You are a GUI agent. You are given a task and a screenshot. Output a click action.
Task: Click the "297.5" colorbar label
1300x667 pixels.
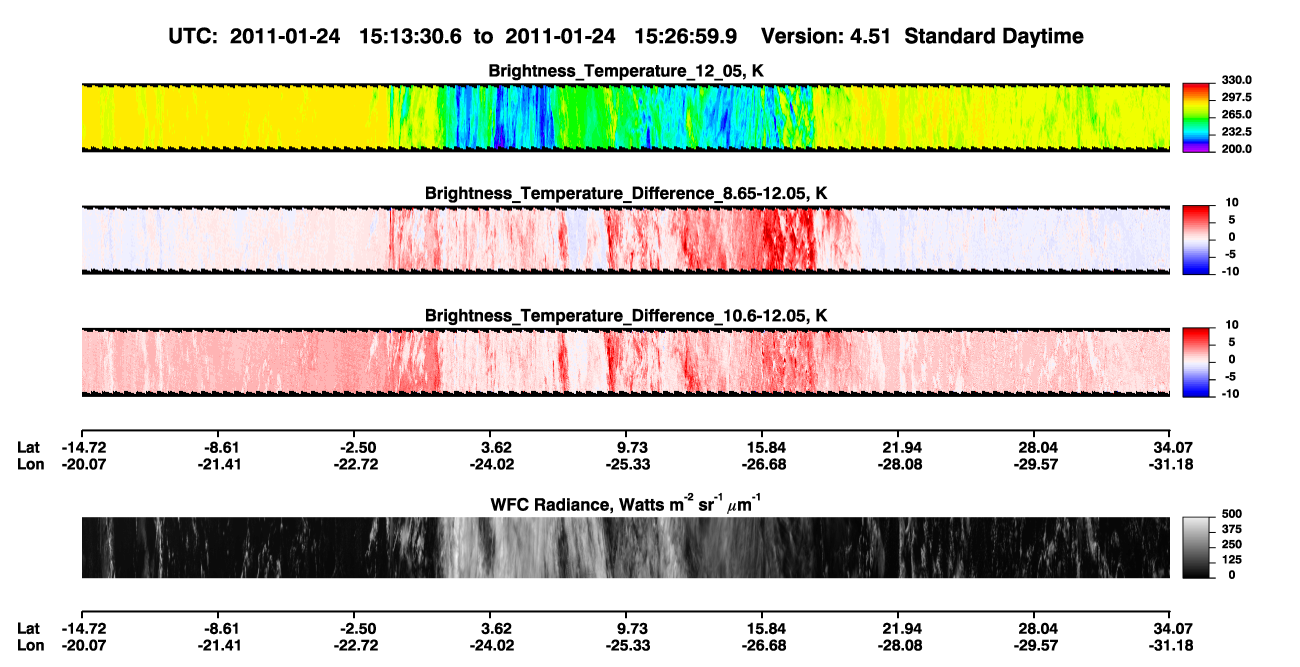click(1237, 97)
